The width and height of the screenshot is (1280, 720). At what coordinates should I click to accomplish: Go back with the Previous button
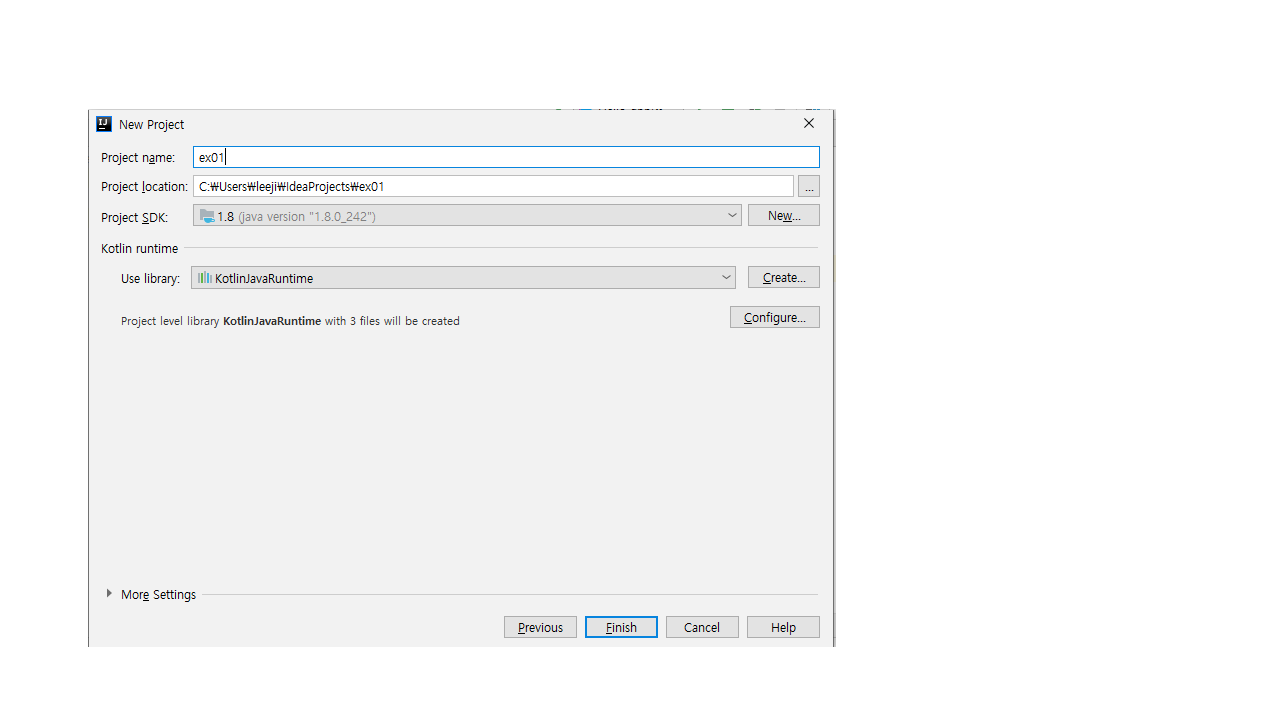point(540,628)
